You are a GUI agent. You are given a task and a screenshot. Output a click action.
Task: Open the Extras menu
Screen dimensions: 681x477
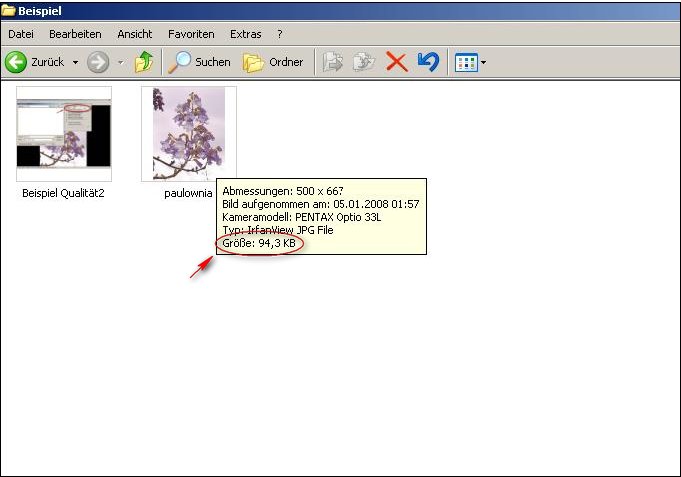point(245,34)
